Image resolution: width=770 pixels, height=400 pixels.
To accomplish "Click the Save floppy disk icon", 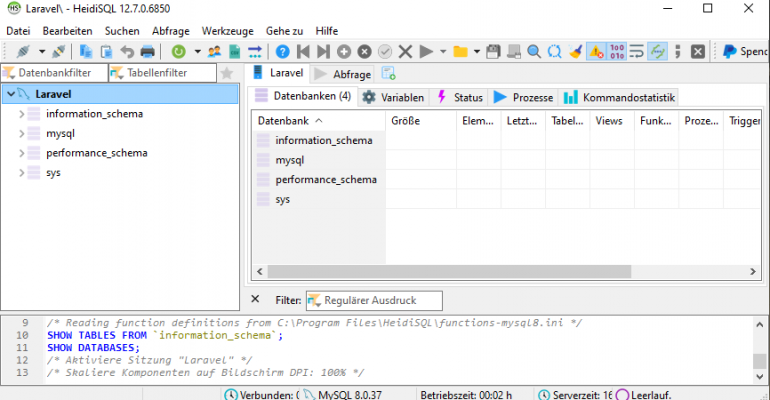I will (493, 52).
